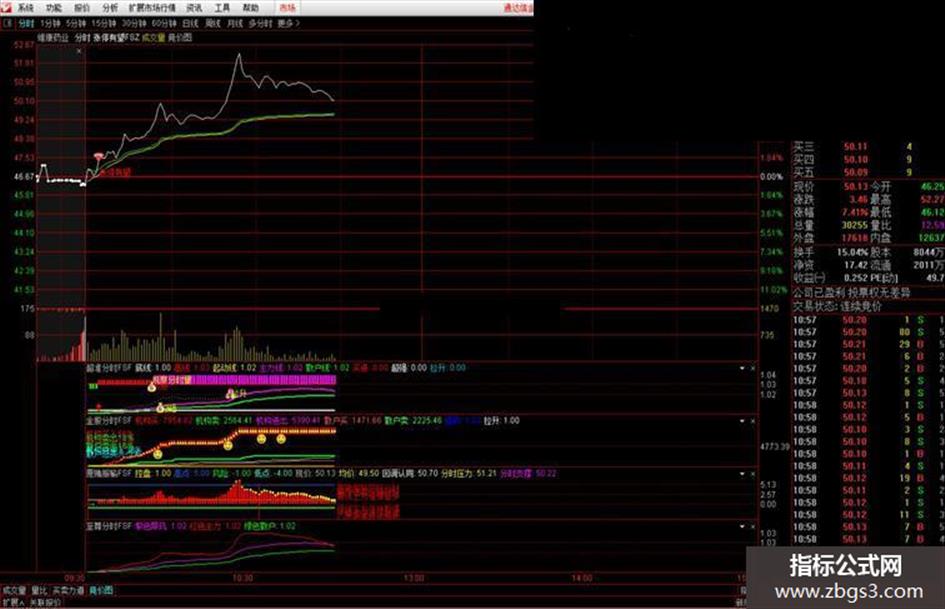This screenshot has width=945, height=609.
Task: Open the 资讯 menu
Action: point(194,8)
